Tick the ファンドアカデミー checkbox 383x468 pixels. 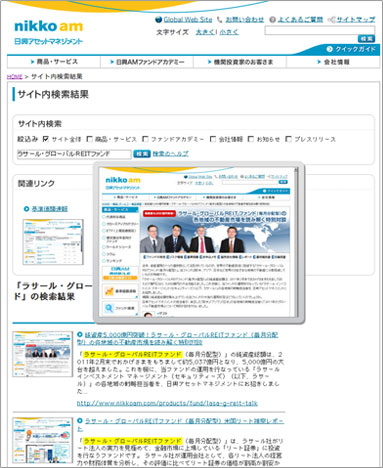tap(145, 139)
